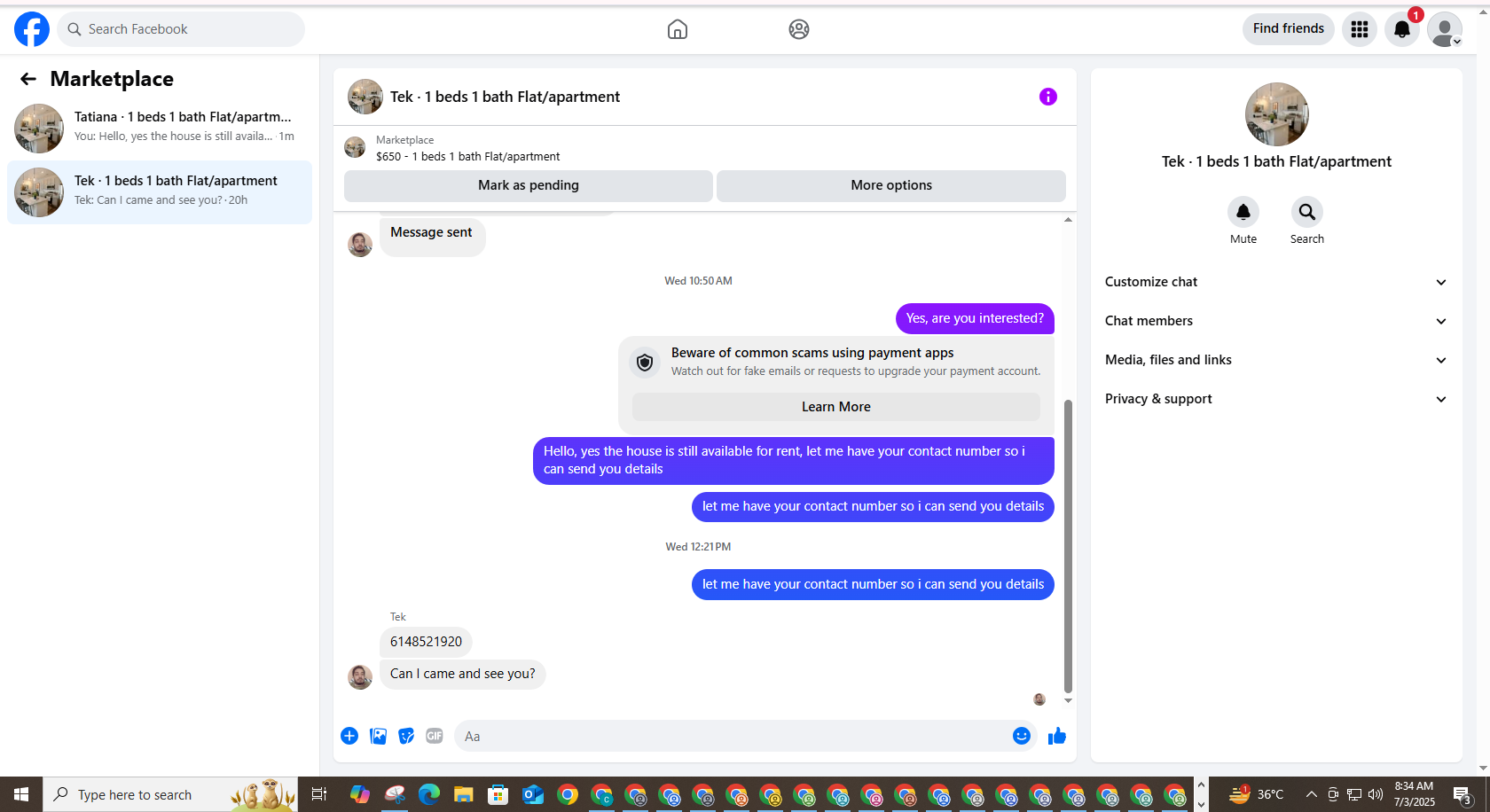Click the taskbar 'Type here to search' box

click(x=170, y=794)
